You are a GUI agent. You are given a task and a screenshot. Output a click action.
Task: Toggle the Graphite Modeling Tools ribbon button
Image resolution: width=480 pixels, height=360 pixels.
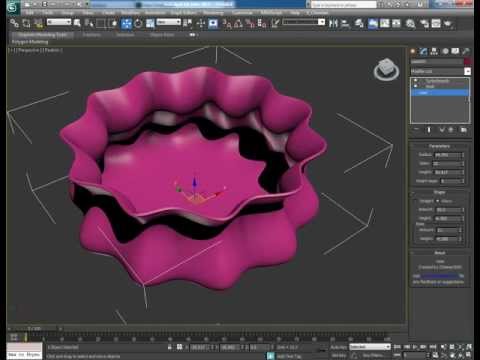373,23
